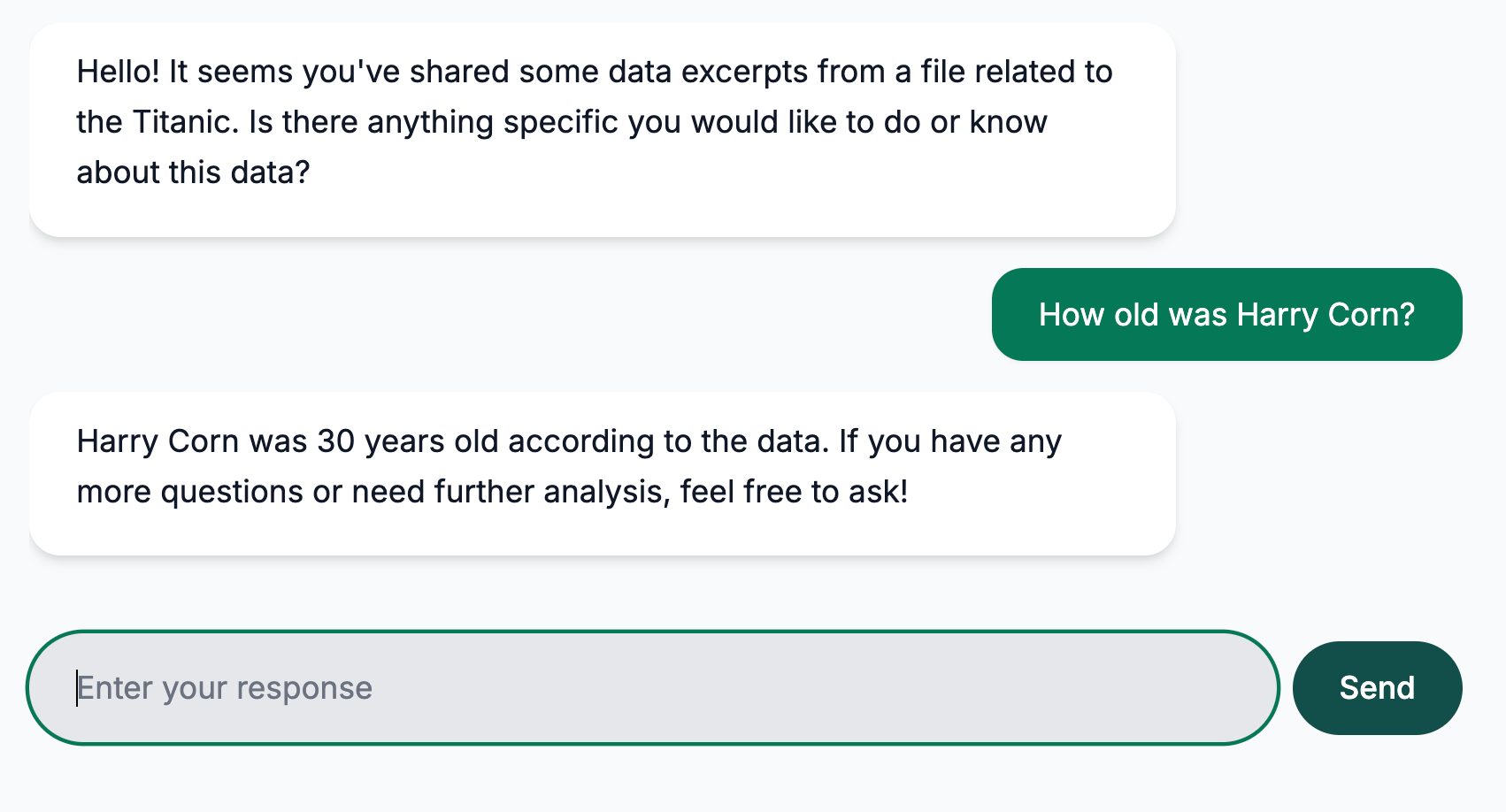Image resolution: width=1506 pixels, height=812 pixels.
Task: Focus the 'Enter your response' input field
Action: pyautogui.click(x=653, y=687)
